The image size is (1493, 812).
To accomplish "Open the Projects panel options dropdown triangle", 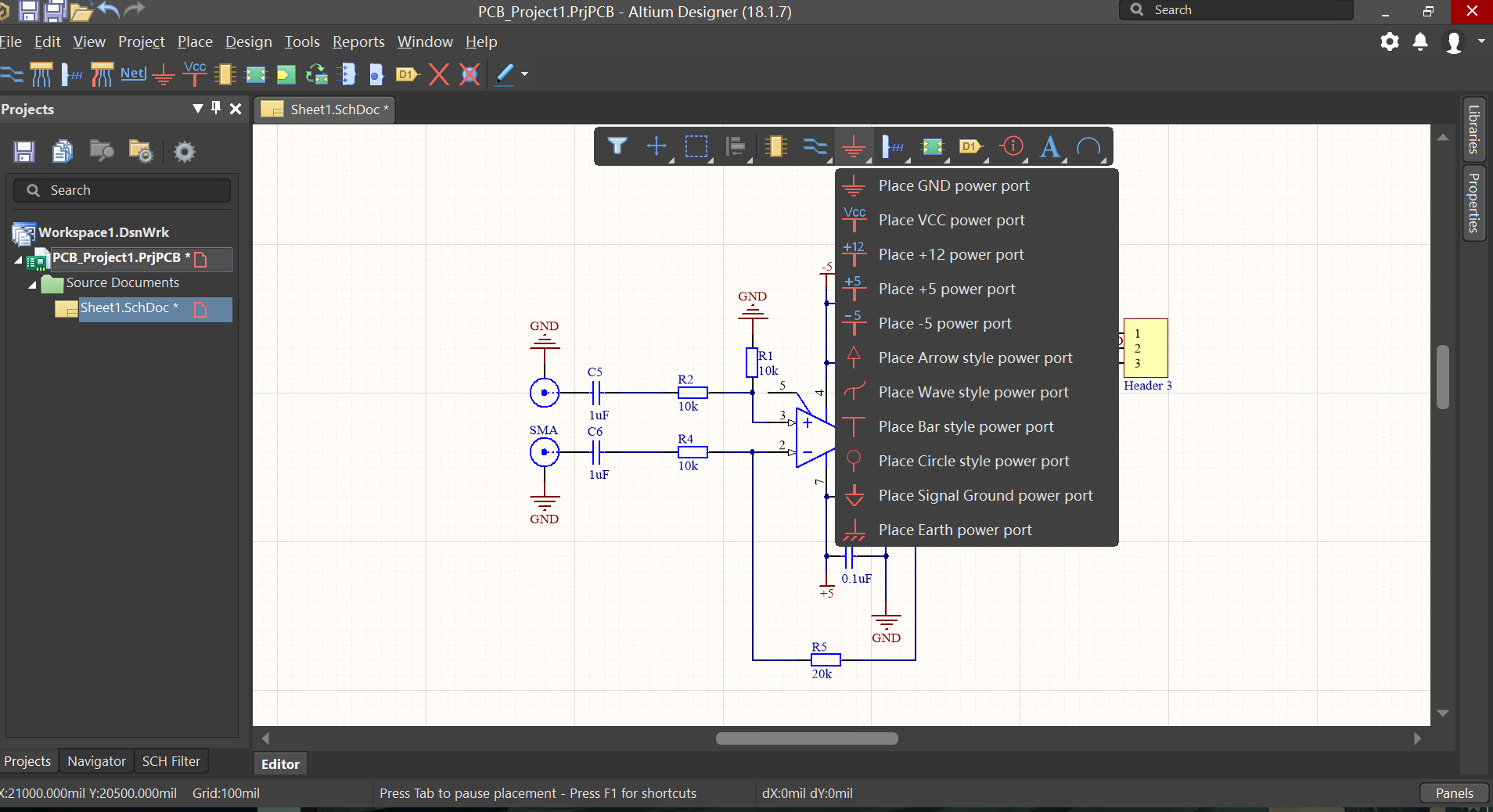I will click(x=197, y=109).
